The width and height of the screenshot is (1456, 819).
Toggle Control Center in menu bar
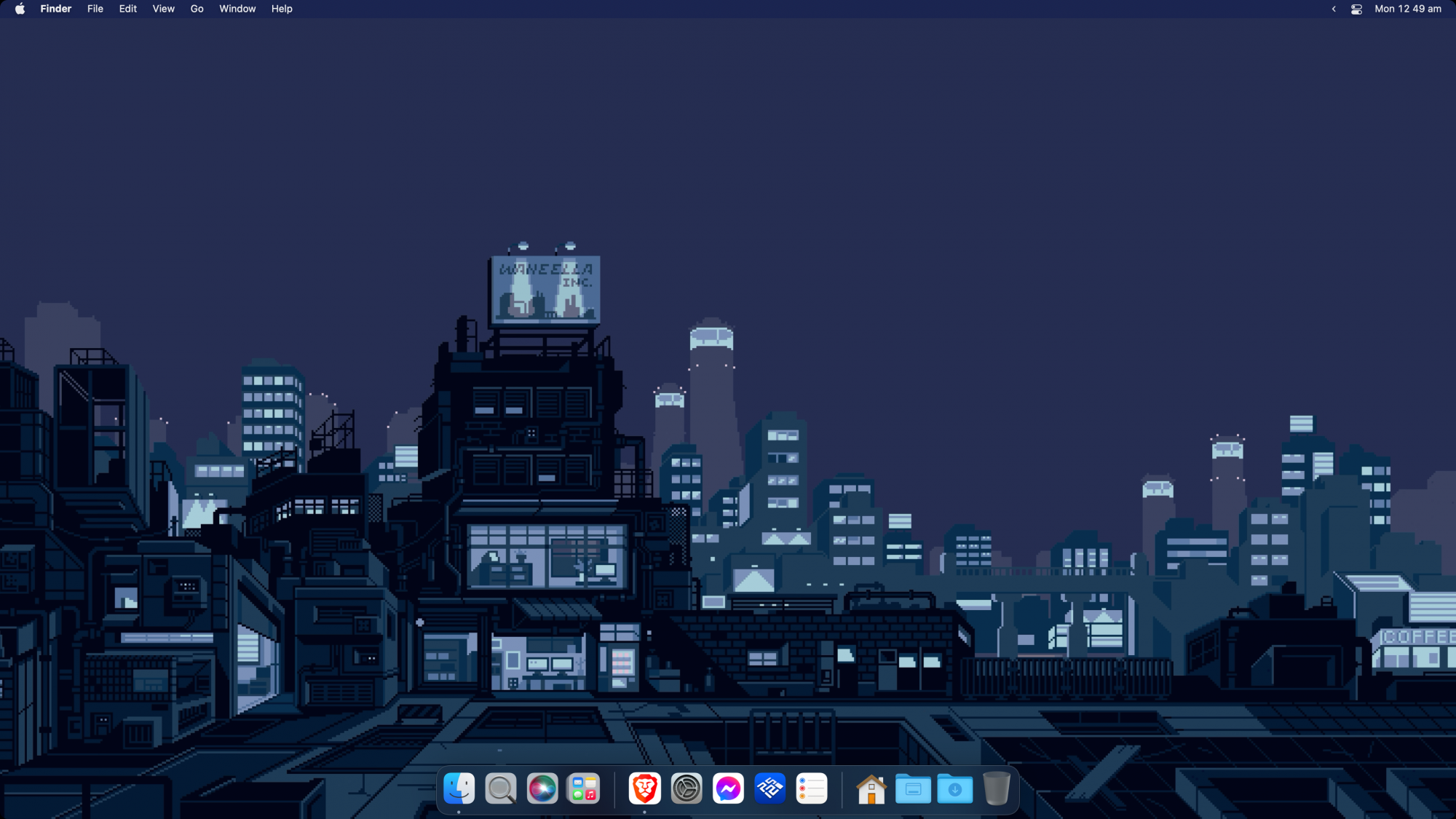pyautogui.click(x=1356, y=9)
